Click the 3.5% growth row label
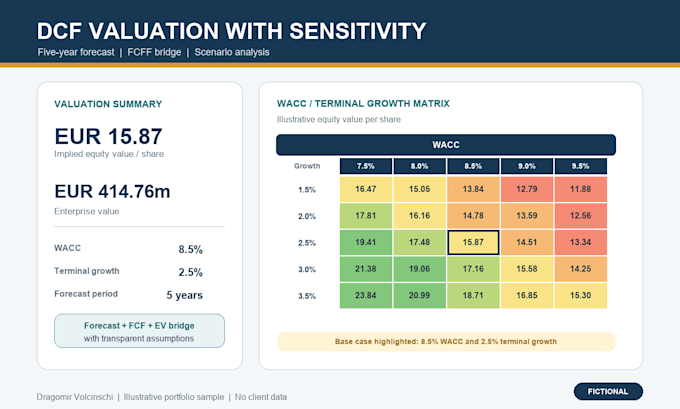 [307, 296]
